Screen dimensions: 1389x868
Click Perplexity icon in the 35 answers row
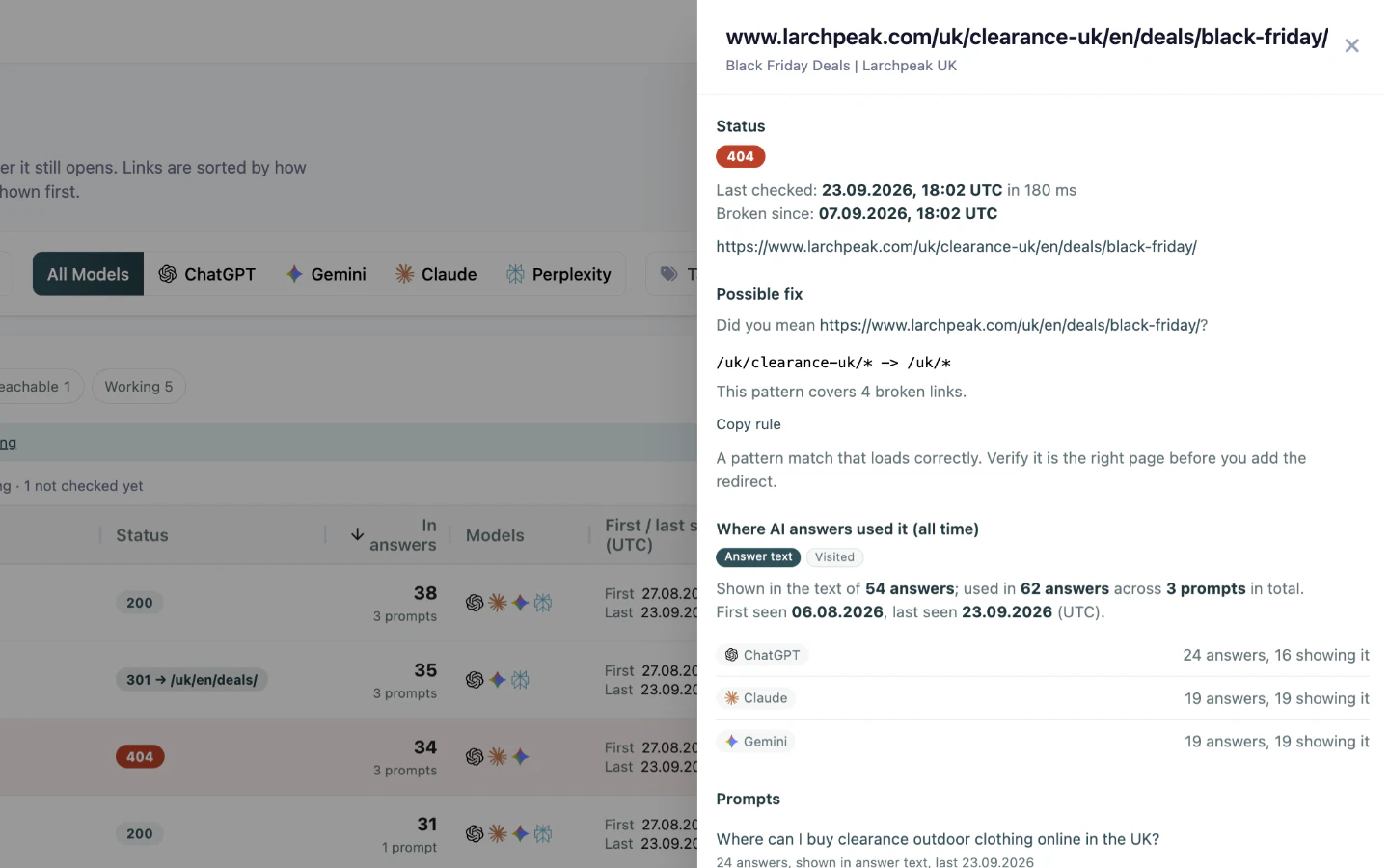click(521, 680)
